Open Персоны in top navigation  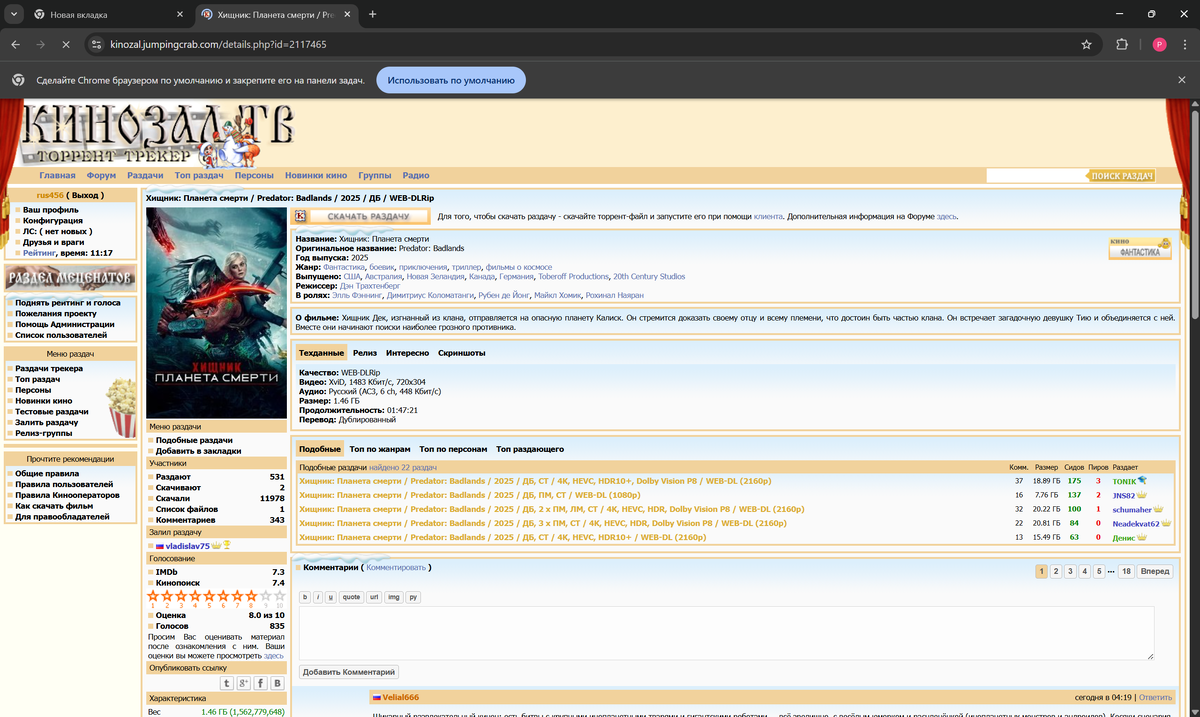[255, 175]
